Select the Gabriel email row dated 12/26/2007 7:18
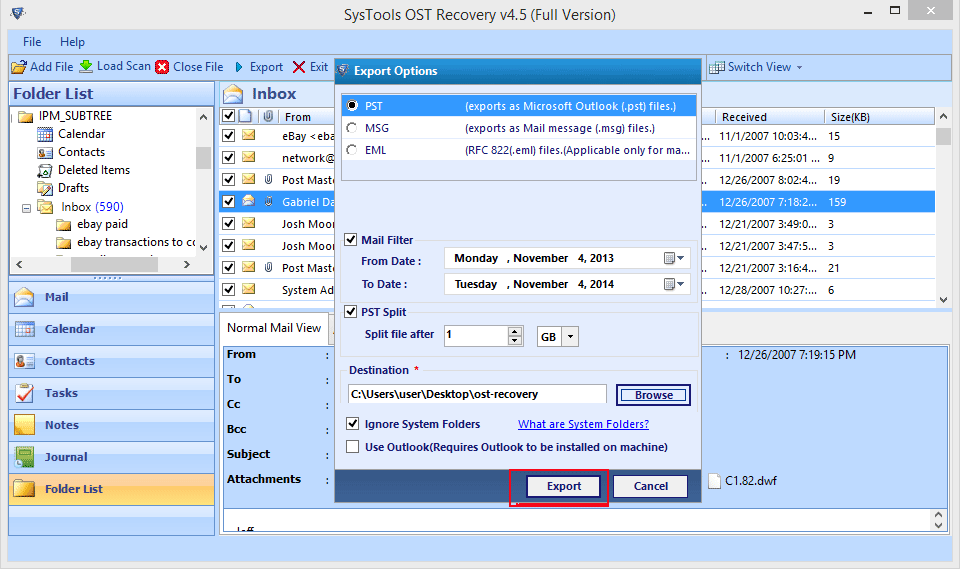This screenshot has height=569, width=960. coord(576,202)
